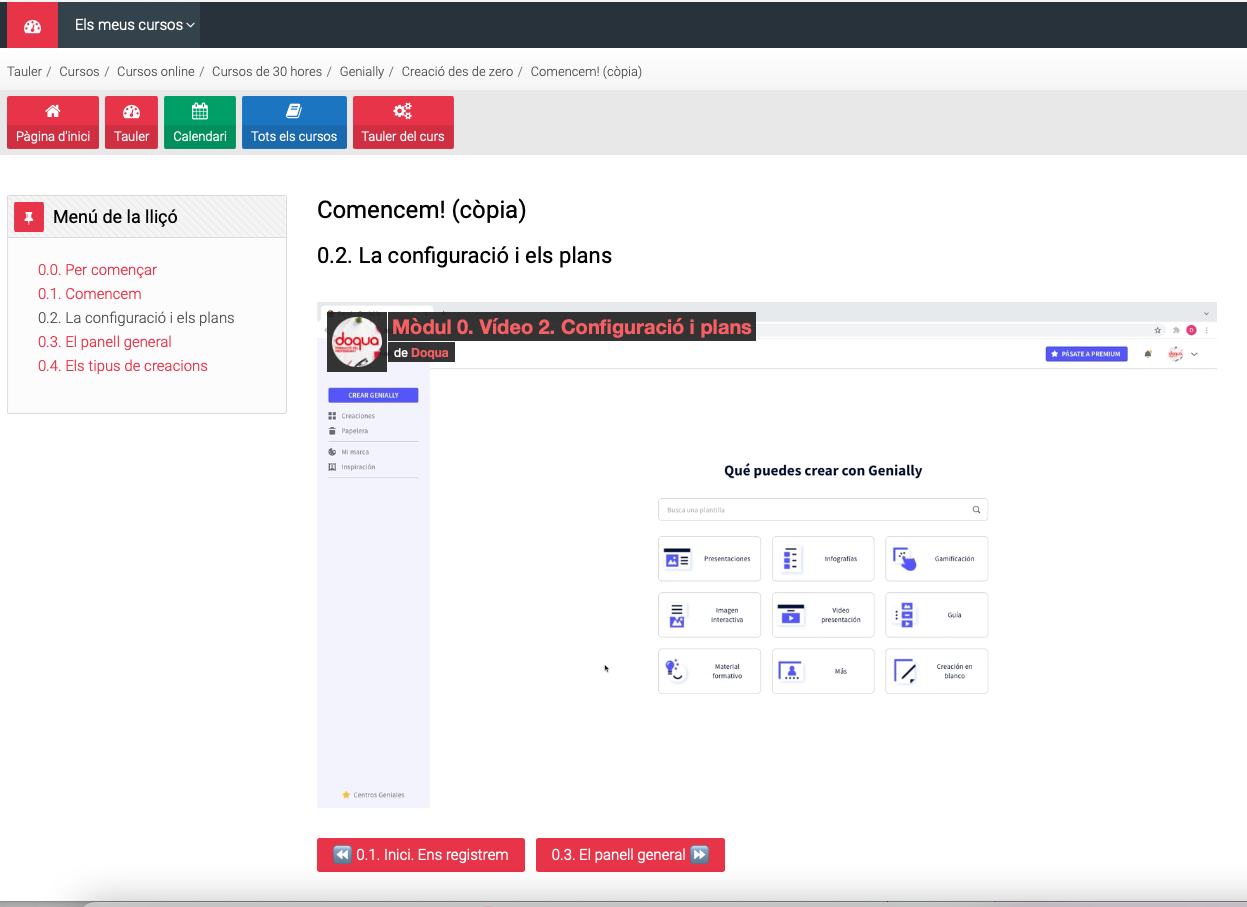
Task: Open the Cursos breadcrumb link
Action: pyautogui.click(x=79, y=72)
